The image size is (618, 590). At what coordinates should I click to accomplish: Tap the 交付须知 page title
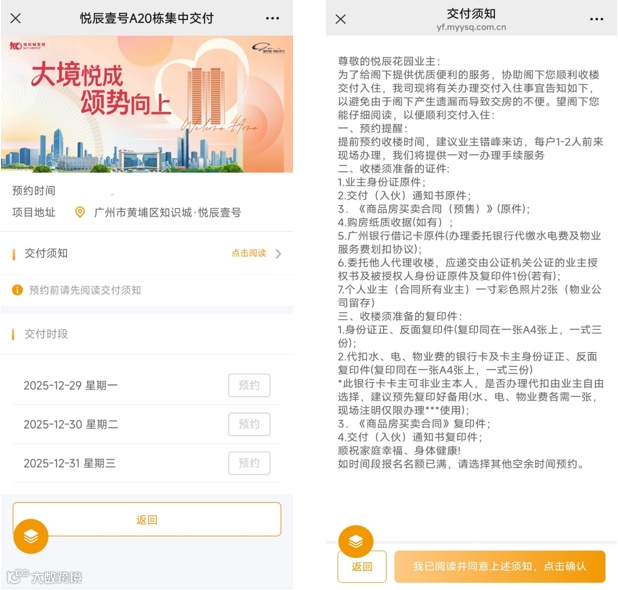(x=471, y=14)
